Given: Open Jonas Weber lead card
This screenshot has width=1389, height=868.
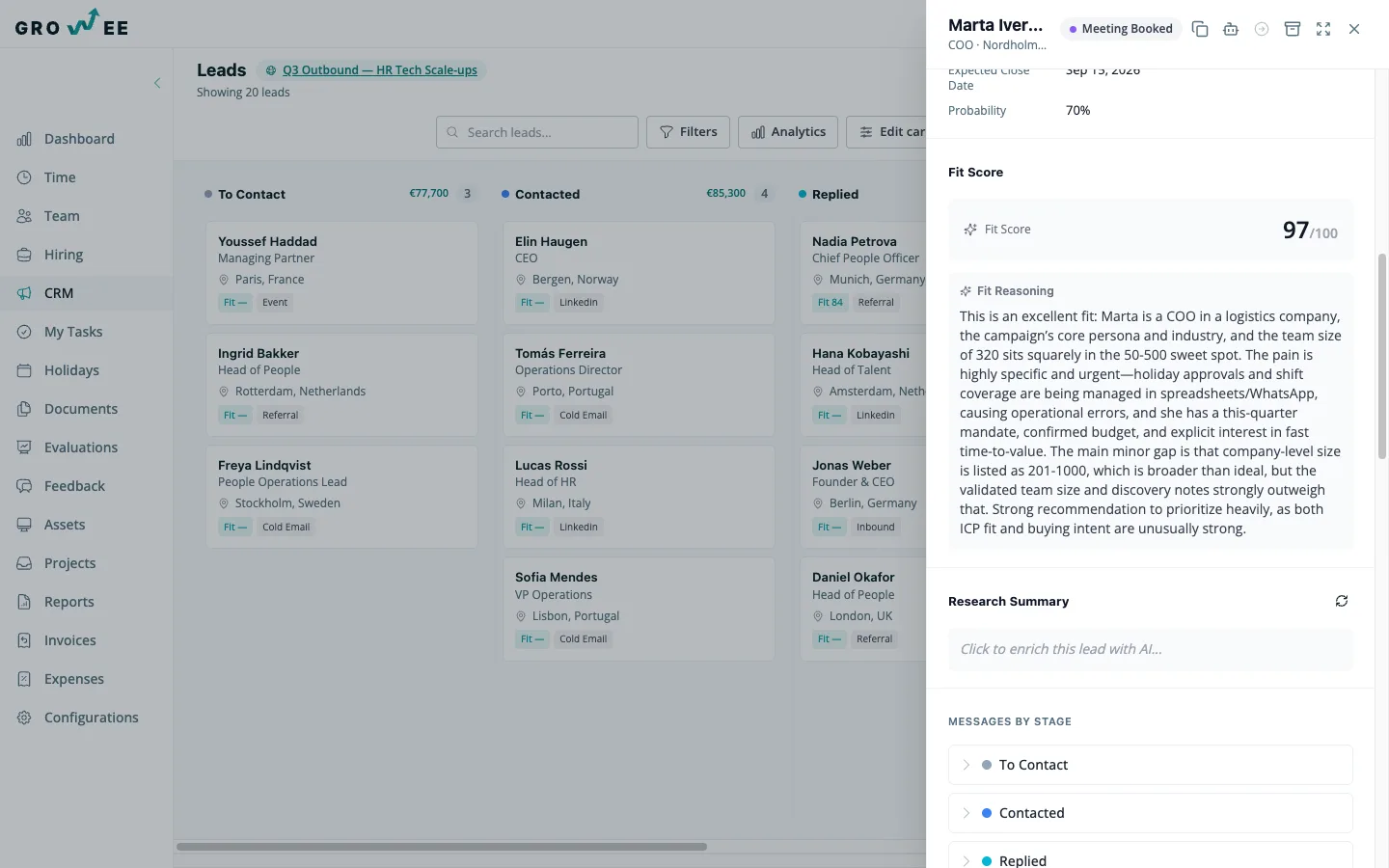Looking at the screenshot, I should tap(863, 496).
